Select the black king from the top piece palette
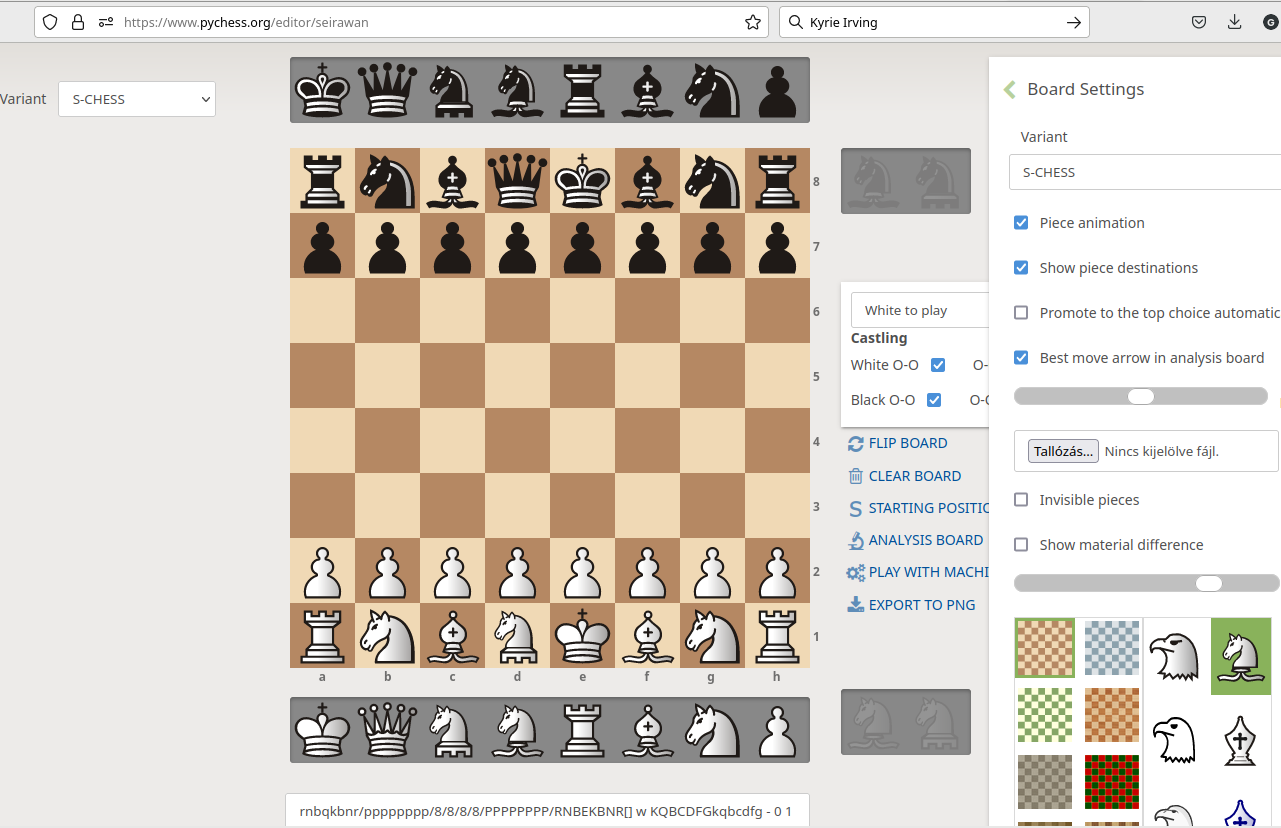The height and width of the screenshot is (828, 1281). tap(322, 91)
